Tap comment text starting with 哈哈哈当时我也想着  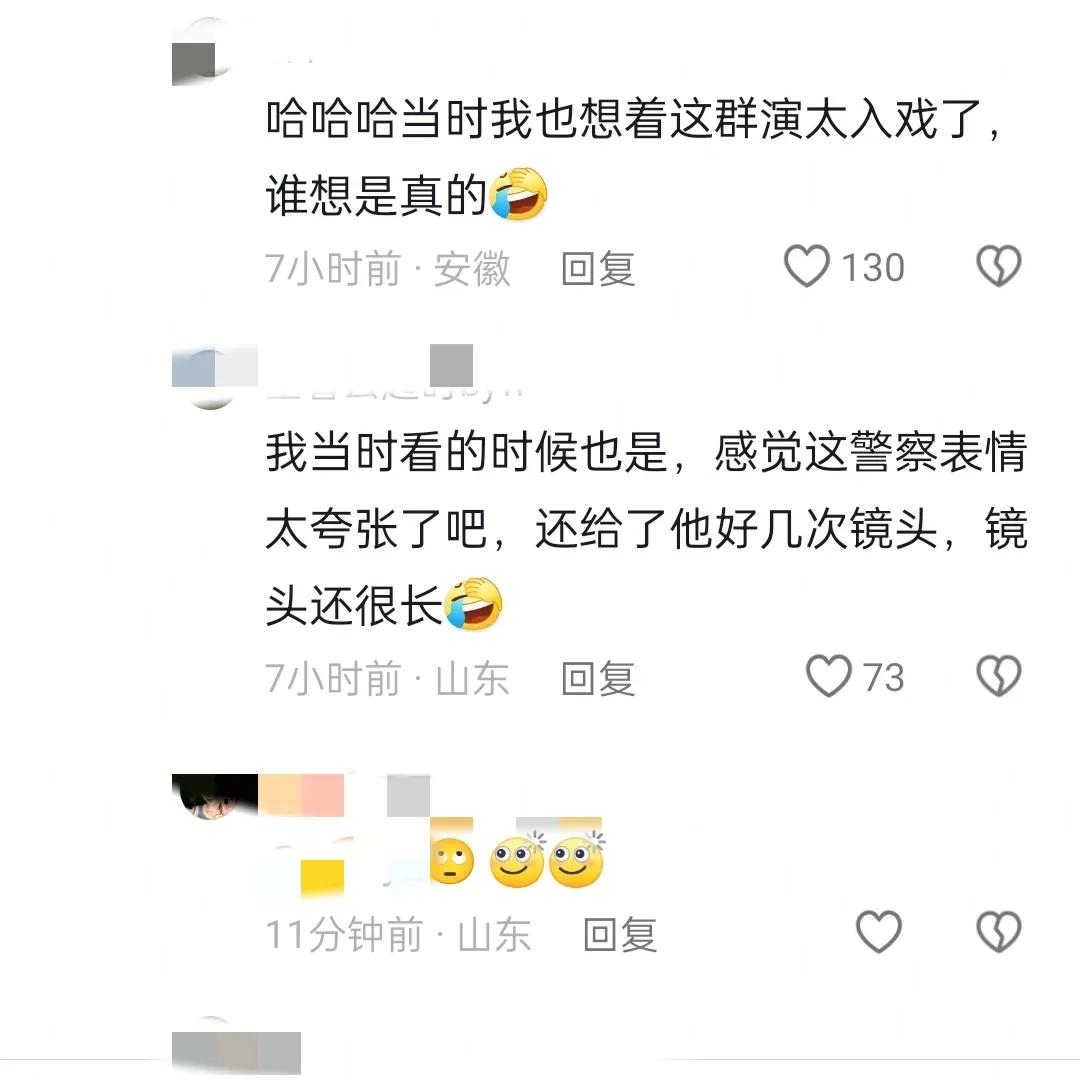click(634, 156)
